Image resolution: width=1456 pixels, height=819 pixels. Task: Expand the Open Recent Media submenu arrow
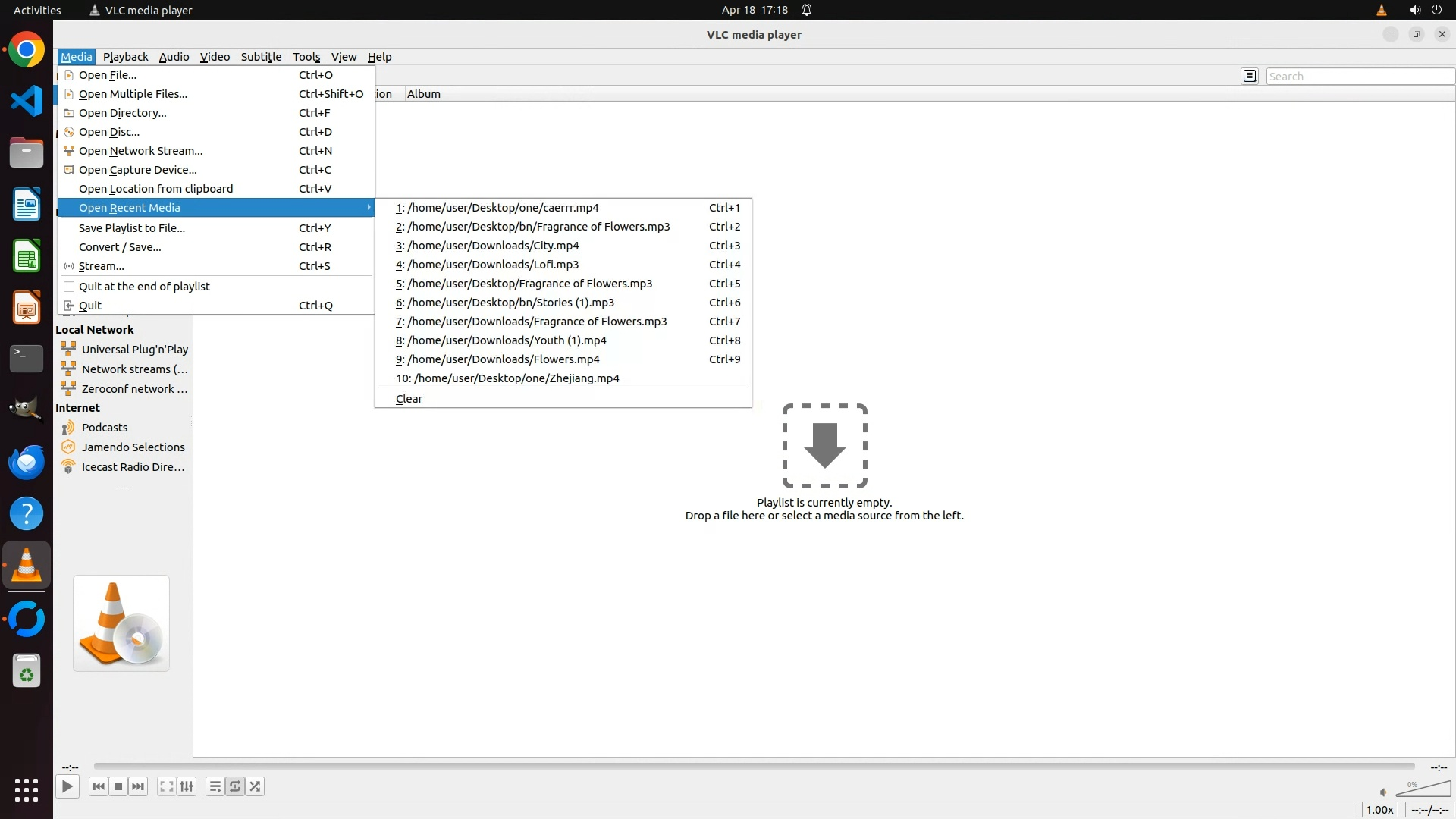click(x=369, y=208)
